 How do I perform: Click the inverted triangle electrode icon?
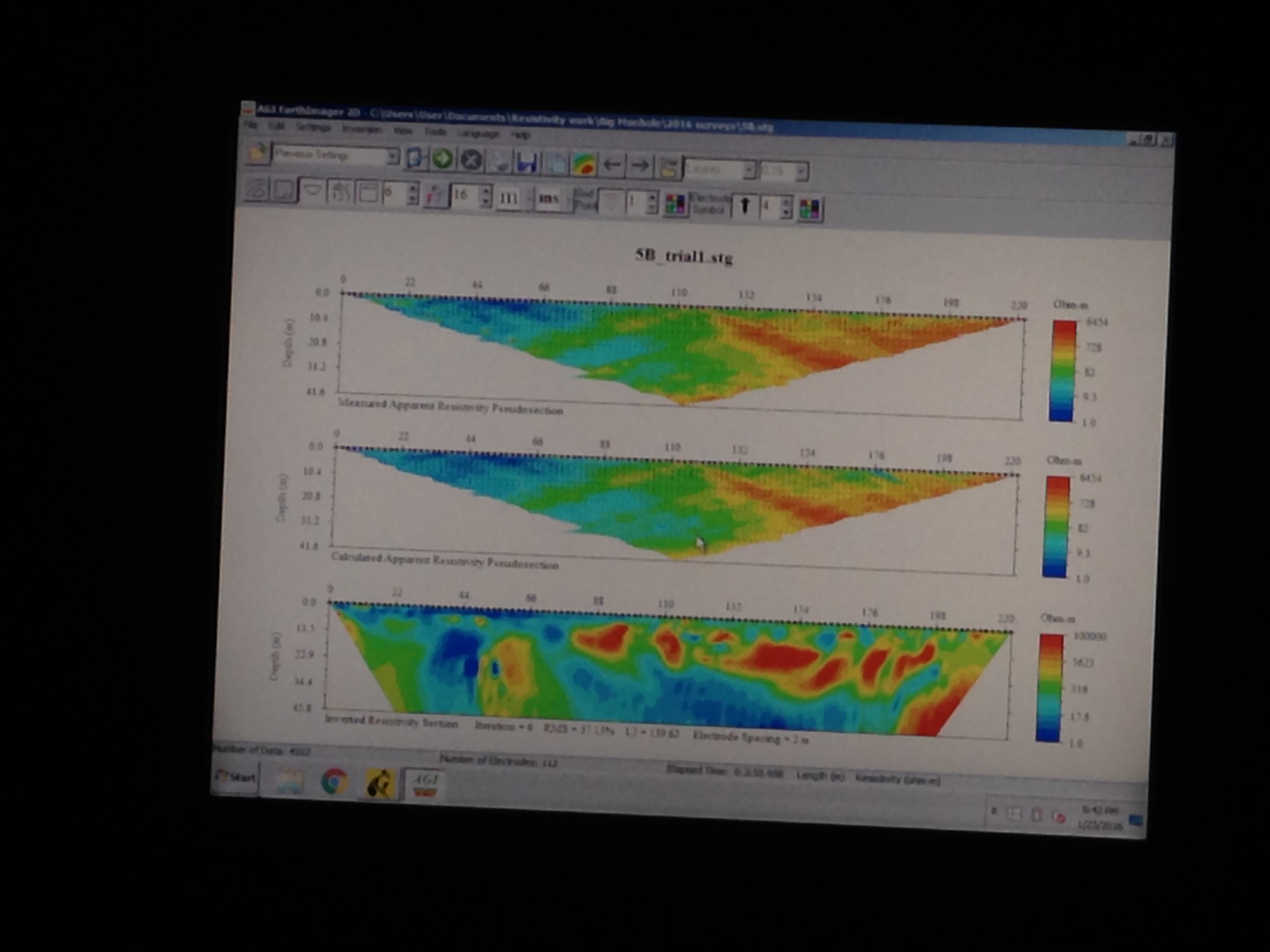pyautogui.click(x=612, y=202)
